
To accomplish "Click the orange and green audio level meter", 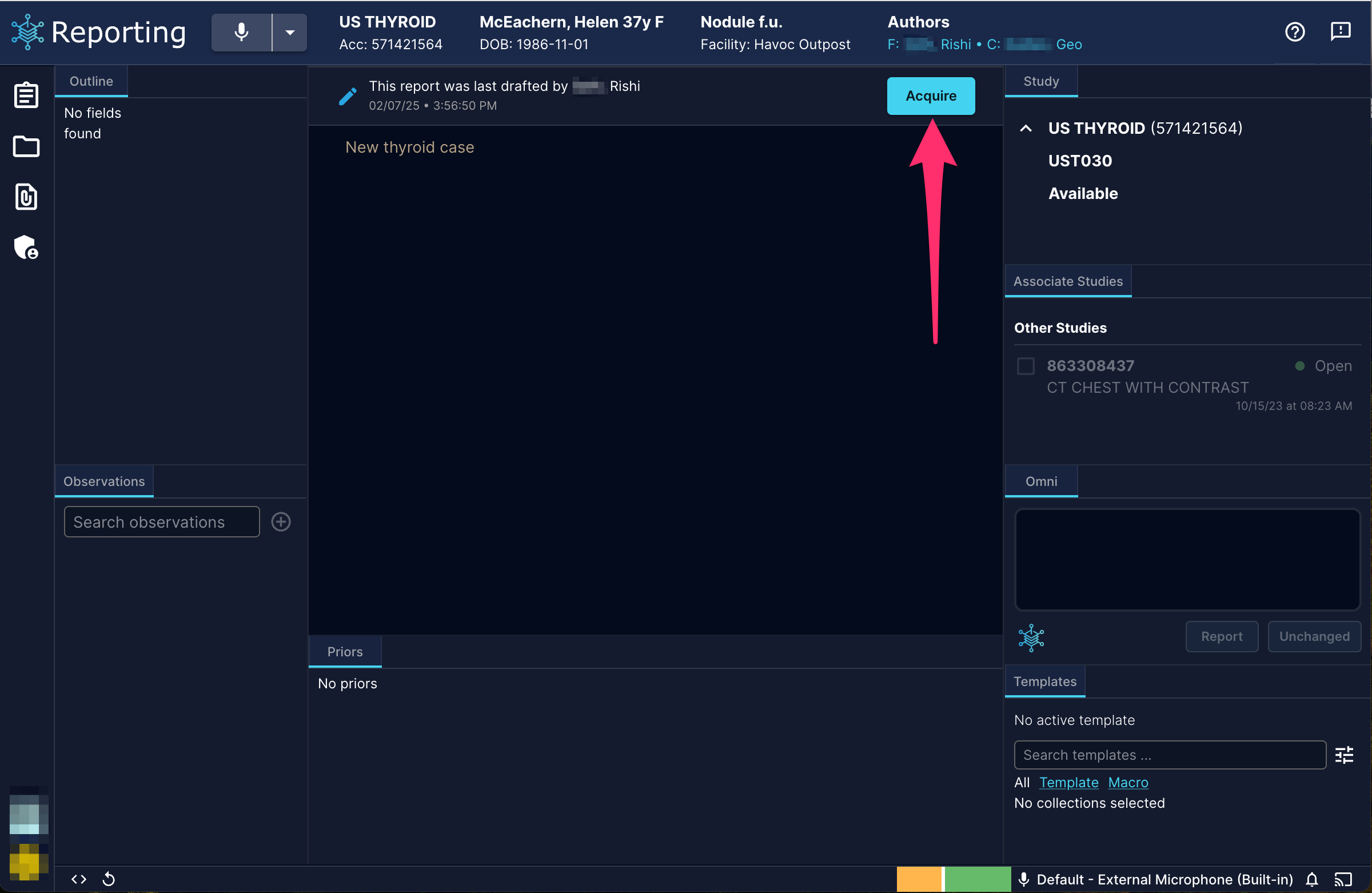I will [x=954, y=879].
